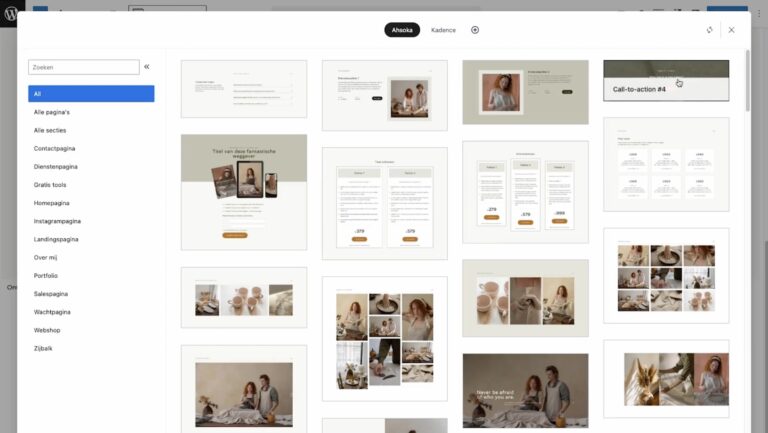768x433 pixels.
Task: Select the phone mockup freebie pattern
Action: tap(243, 192)
